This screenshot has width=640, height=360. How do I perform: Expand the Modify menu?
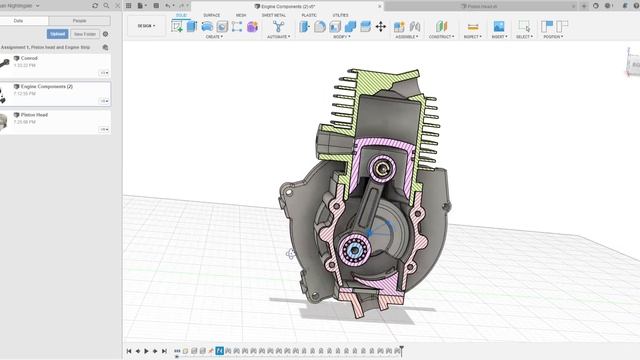coord(342,37)
